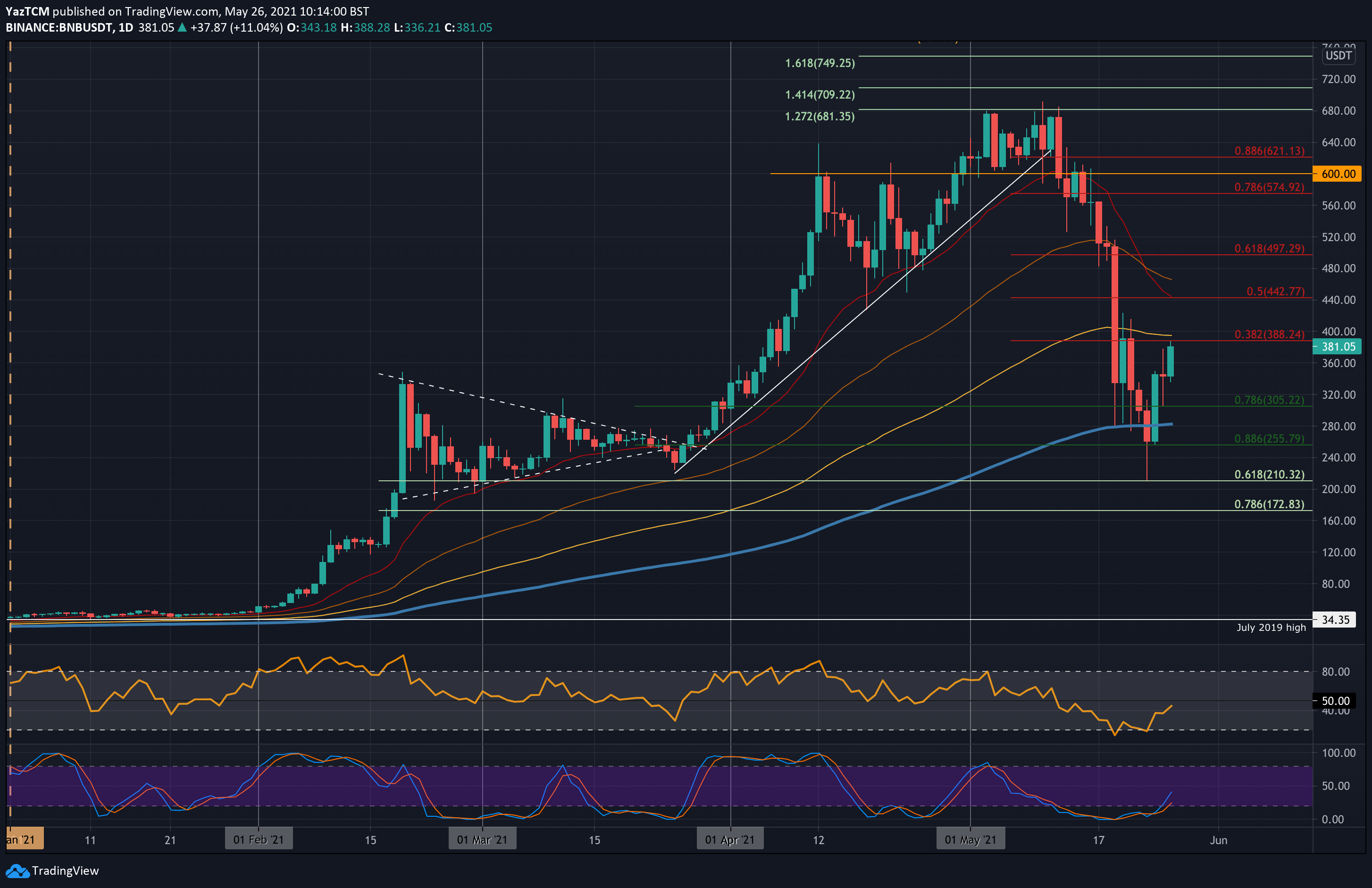Viewport: 1372px width, 888px height.
Task: Select the 0.5(442.77) retracement label
Action: 1275,291
